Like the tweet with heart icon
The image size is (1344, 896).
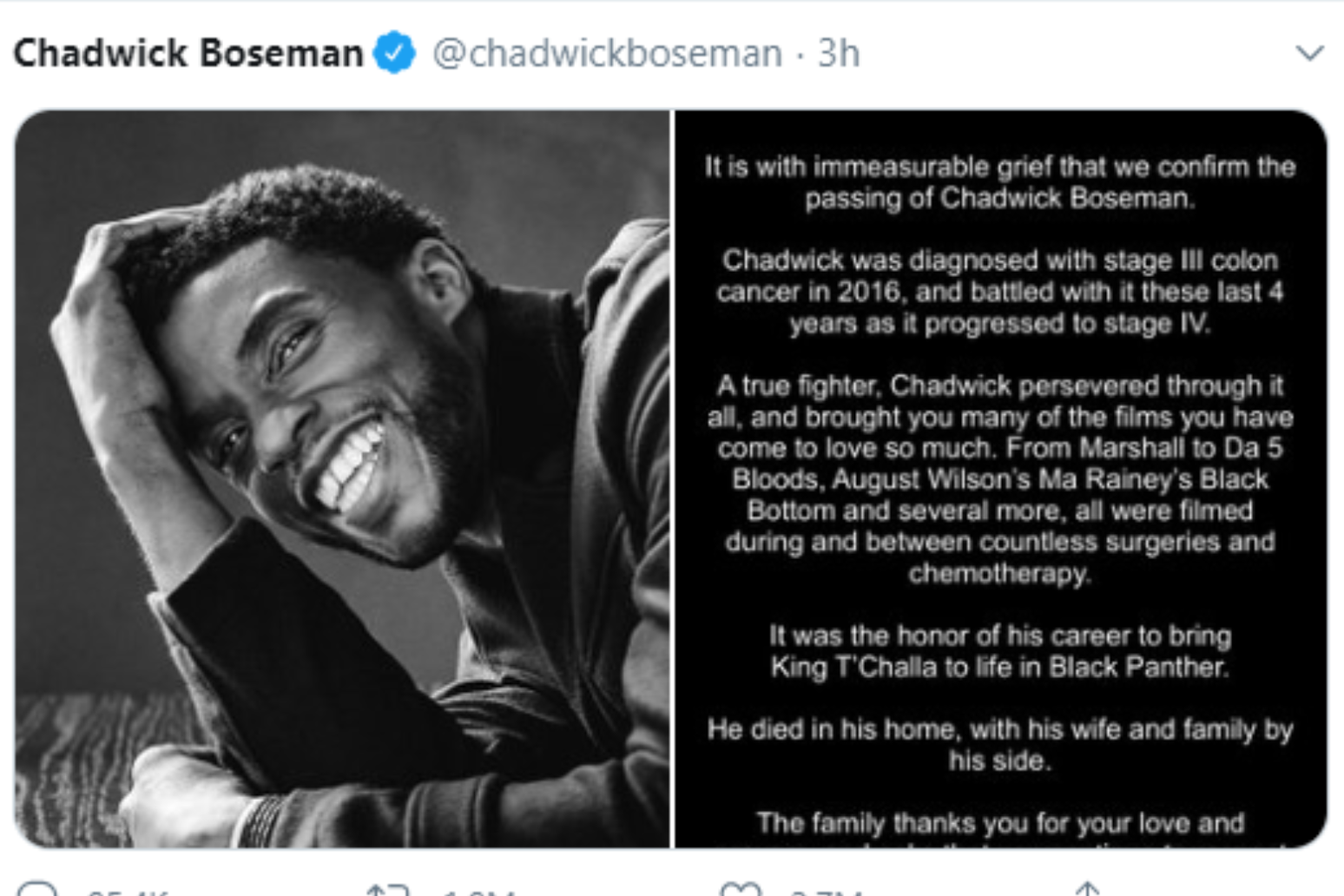point(741,889)
